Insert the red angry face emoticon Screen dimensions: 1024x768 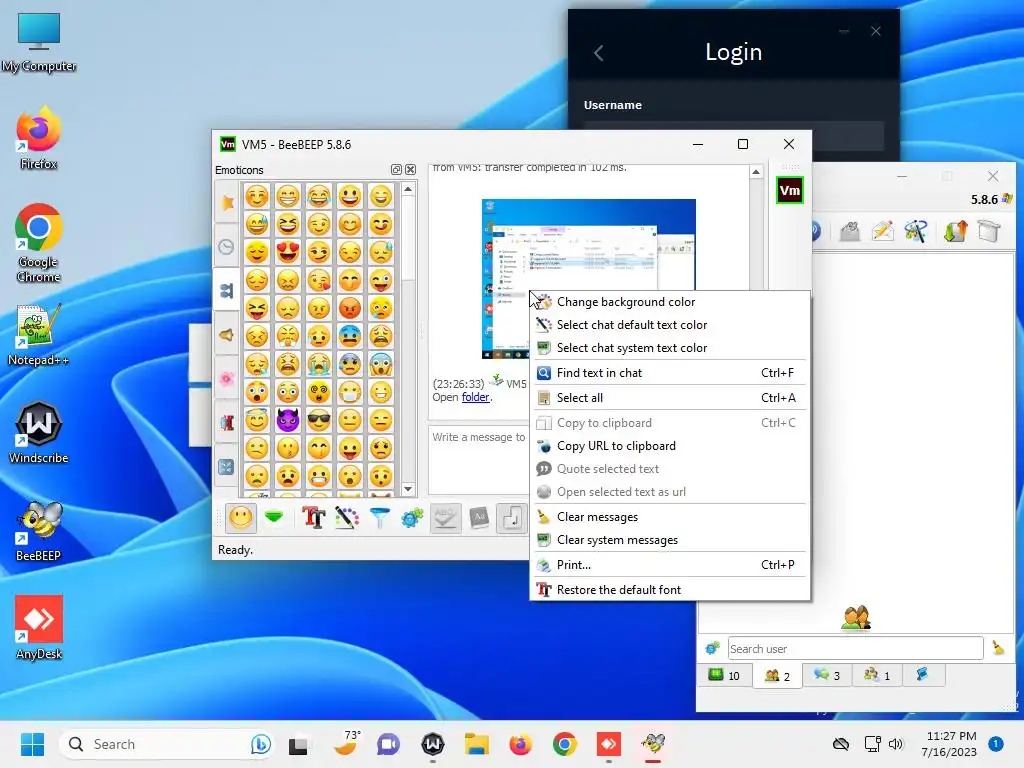(x=350, y=308)
